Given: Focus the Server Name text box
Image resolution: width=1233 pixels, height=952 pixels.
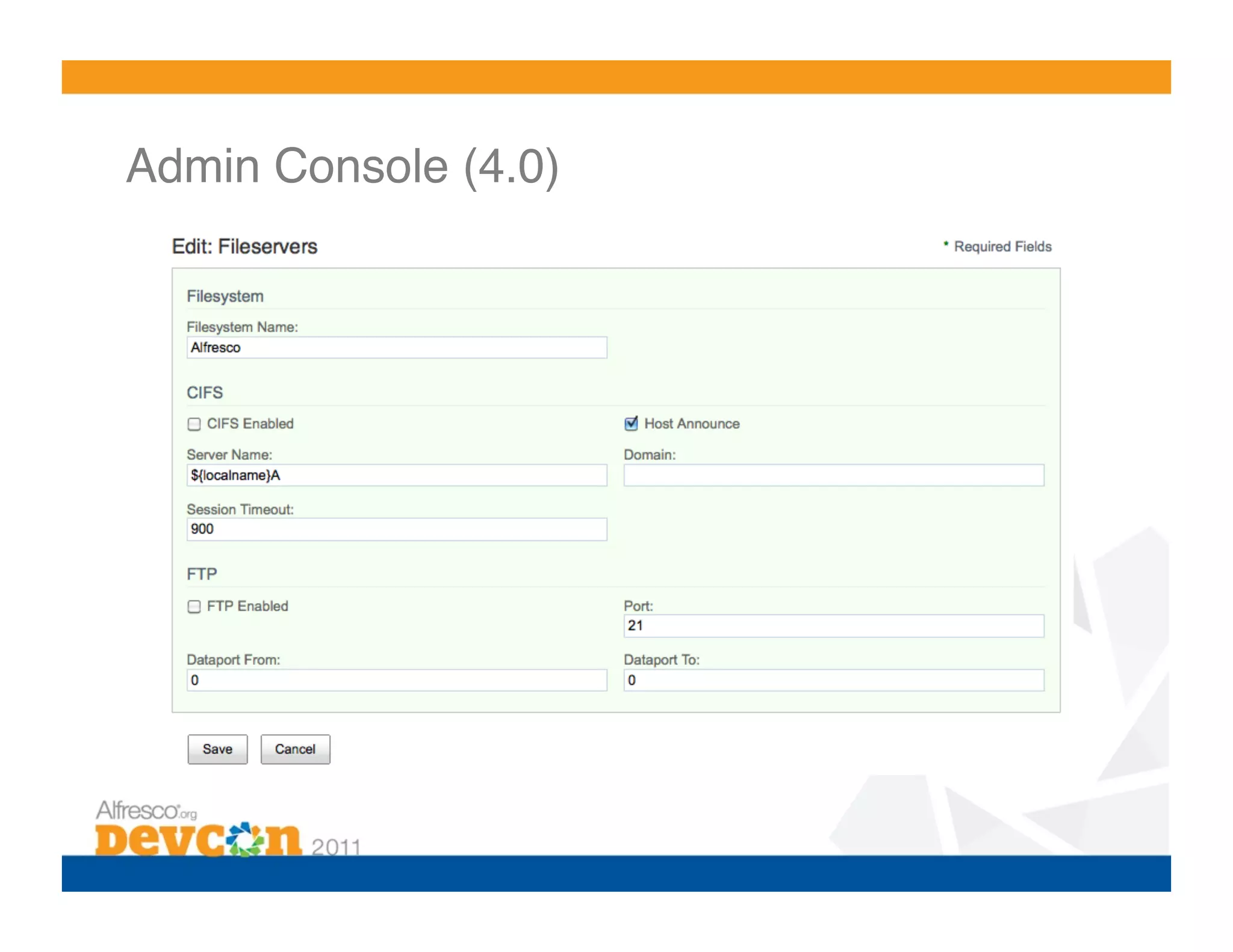Looking at the screenshot, I should pyautogui.click(x=397, y=475).
